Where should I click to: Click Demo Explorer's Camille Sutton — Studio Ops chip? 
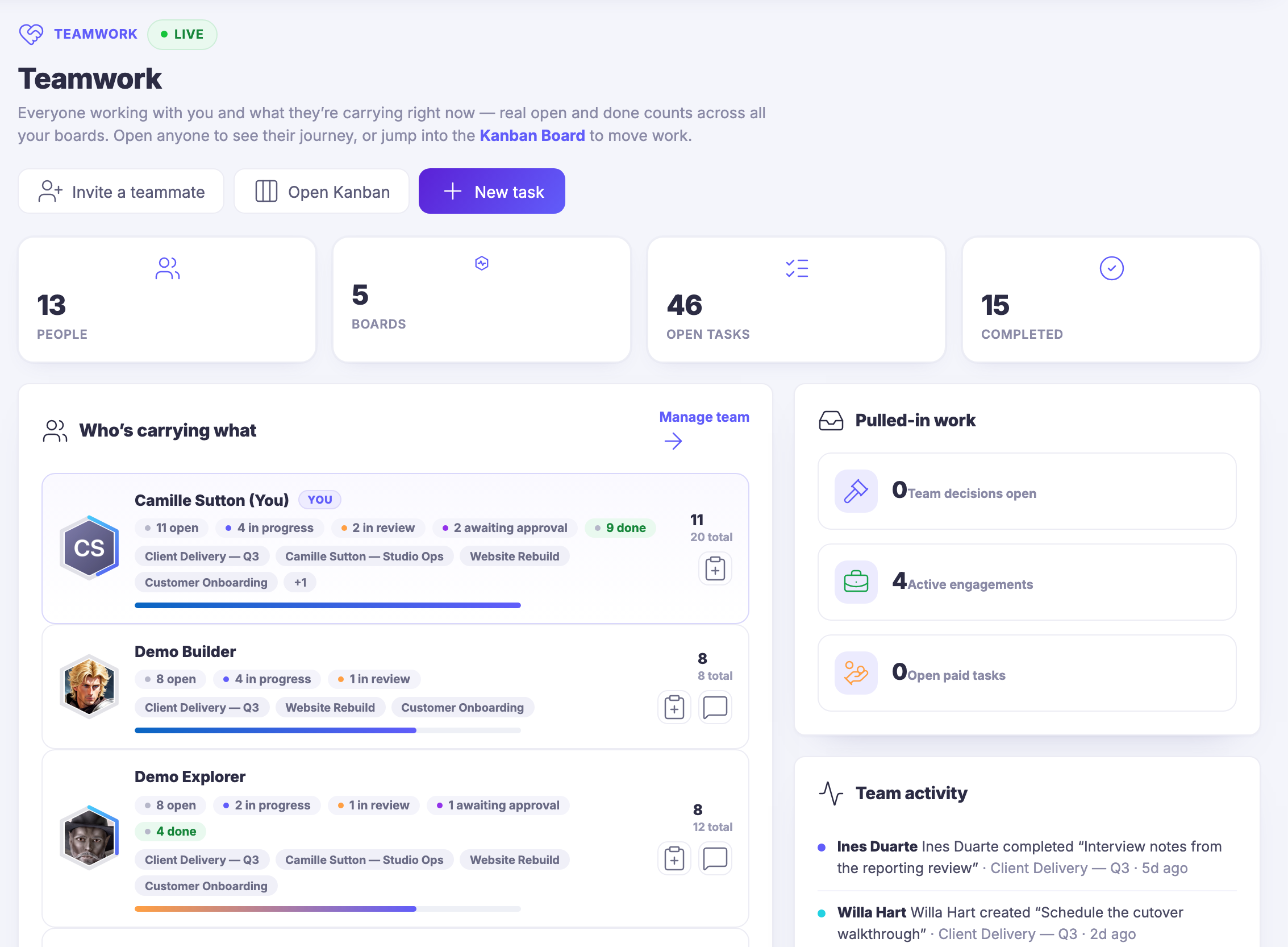[364, 860]
